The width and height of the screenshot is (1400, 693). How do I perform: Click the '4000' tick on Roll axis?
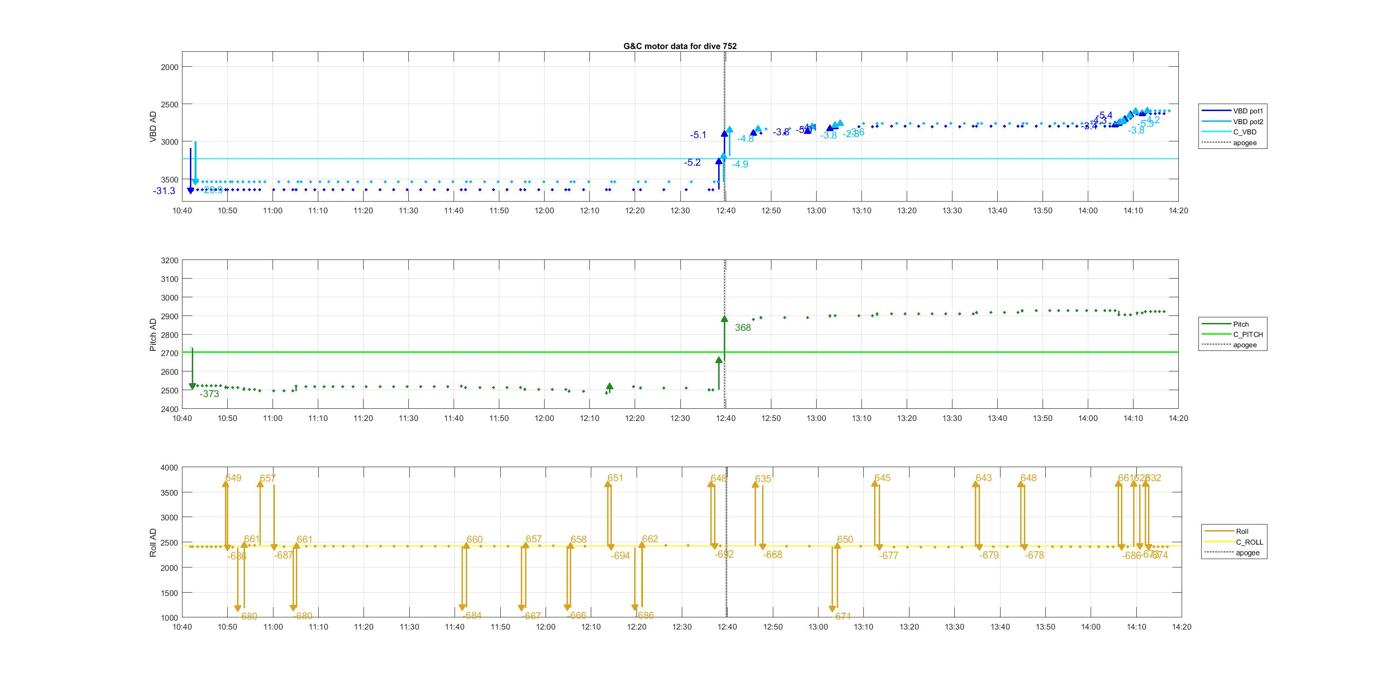[168, 468]
